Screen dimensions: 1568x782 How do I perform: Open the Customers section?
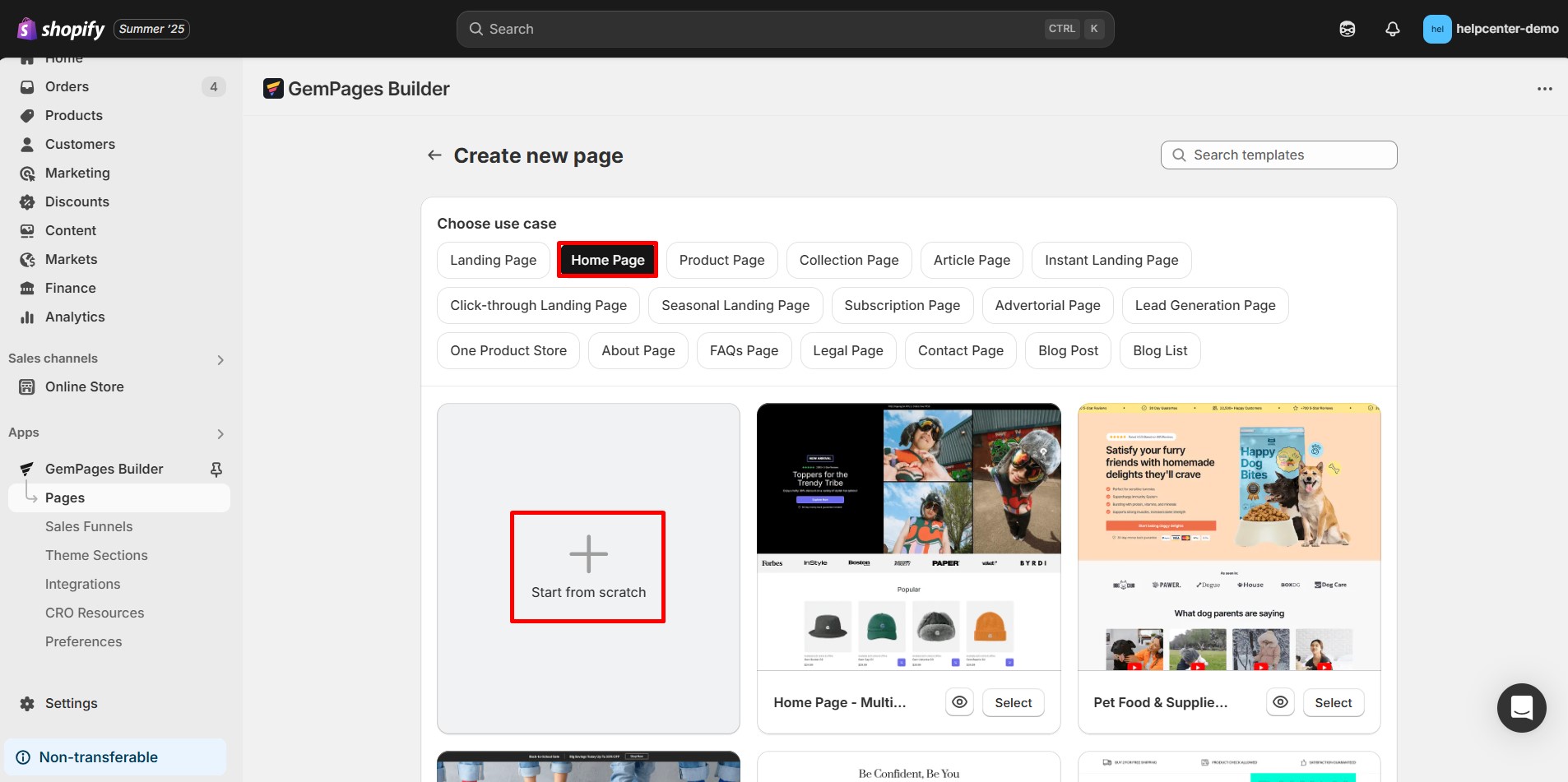click(x=80, y=144)
